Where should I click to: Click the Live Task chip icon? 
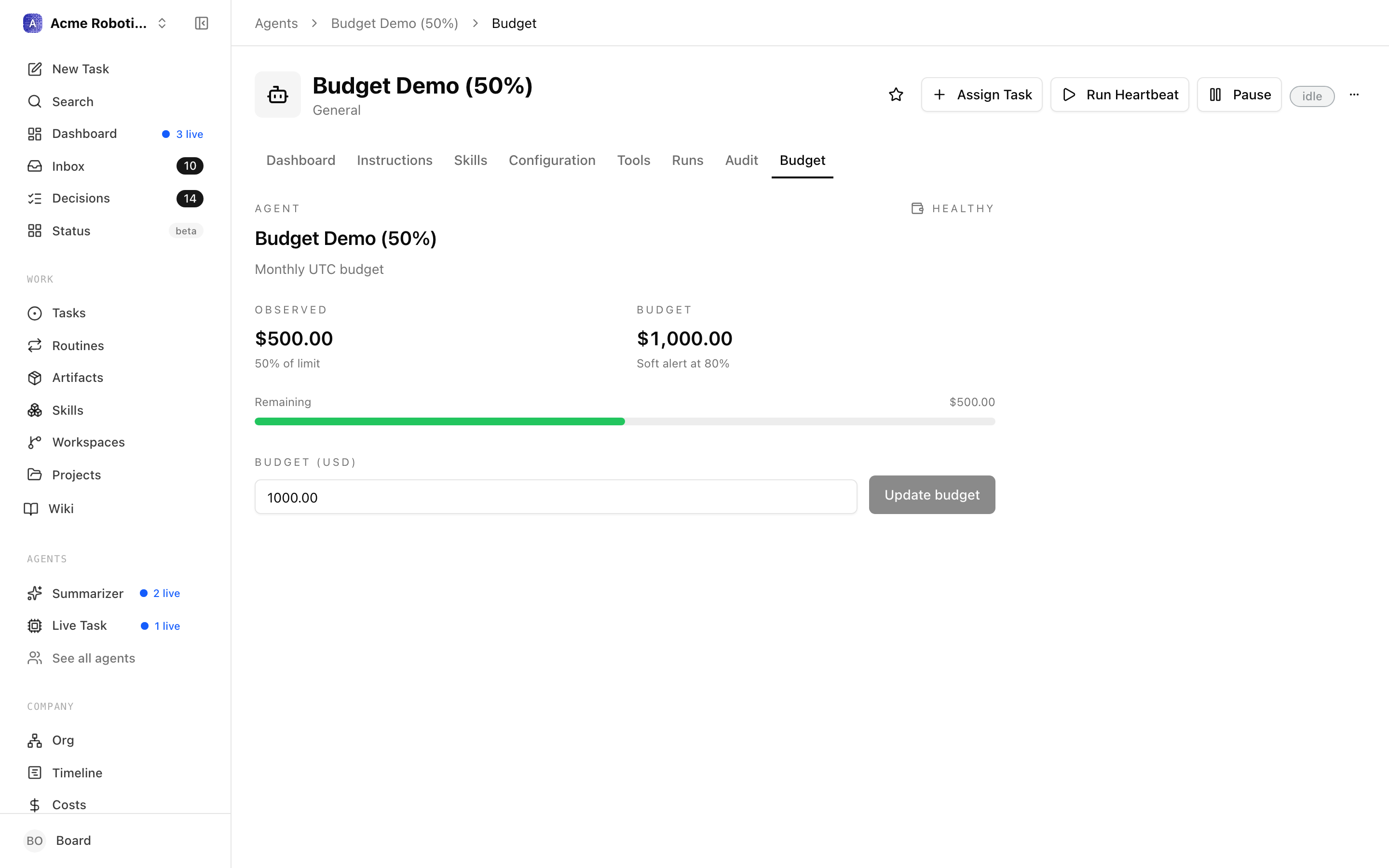coord(35,626)
